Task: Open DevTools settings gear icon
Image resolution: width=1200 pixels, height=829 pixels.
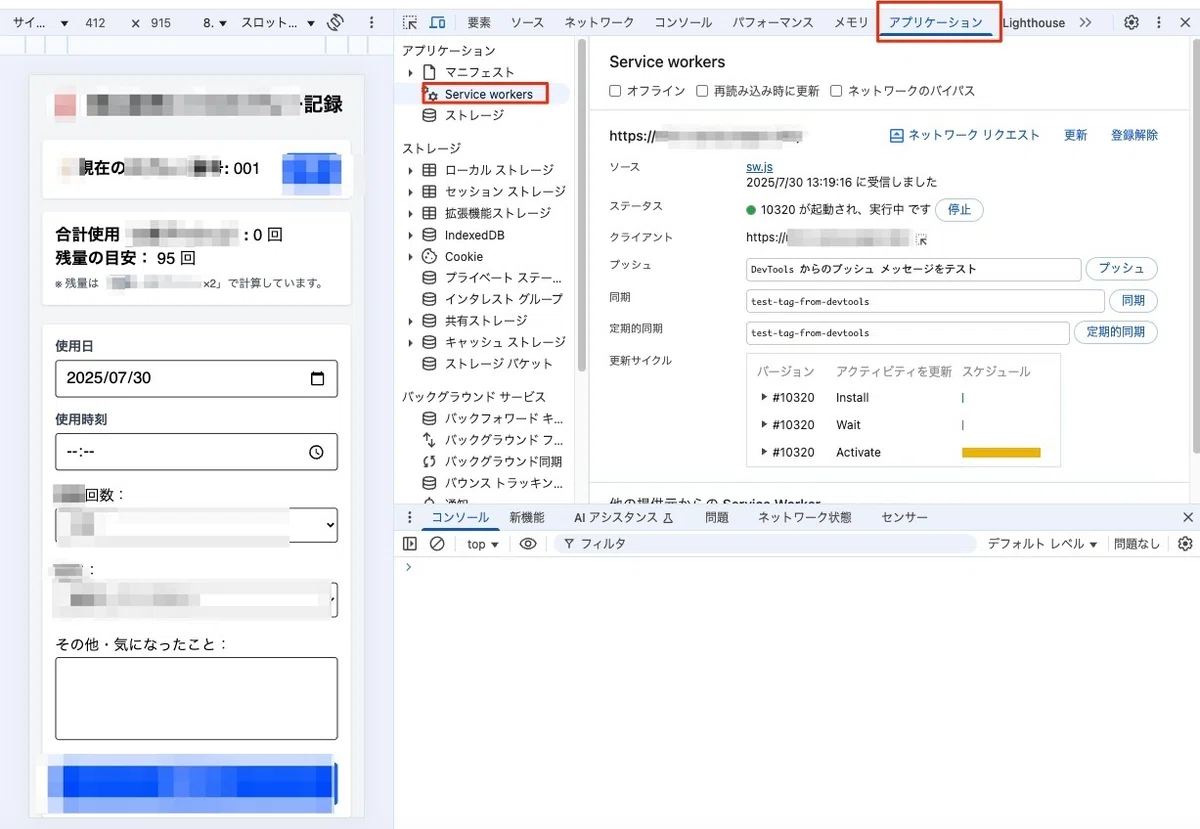Action: tap(1131, 22)
